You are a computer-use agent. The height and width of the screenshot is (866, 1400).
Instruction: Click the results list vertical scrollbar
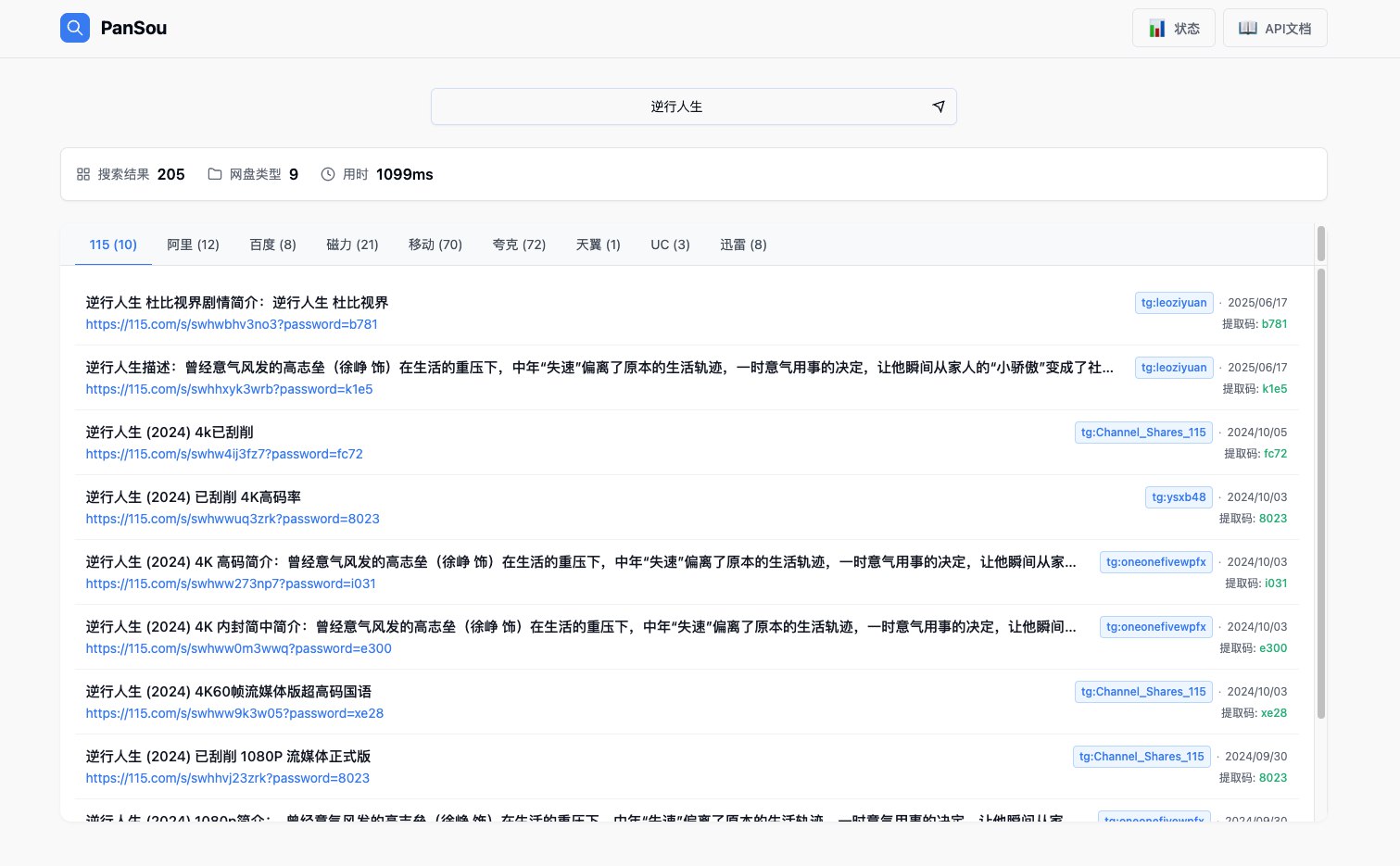[x=1321, y=491]
